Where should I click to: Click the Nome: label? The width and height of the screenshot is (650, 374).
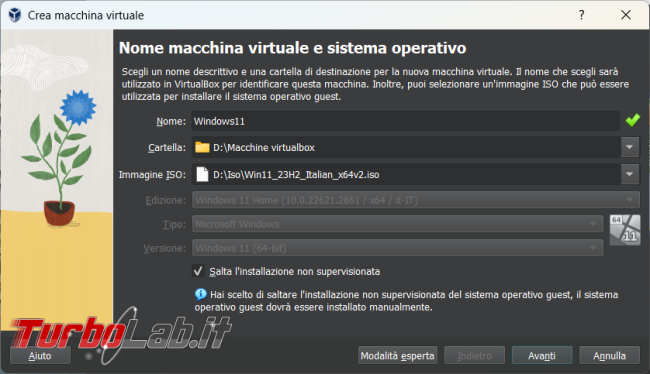[171, 121]
